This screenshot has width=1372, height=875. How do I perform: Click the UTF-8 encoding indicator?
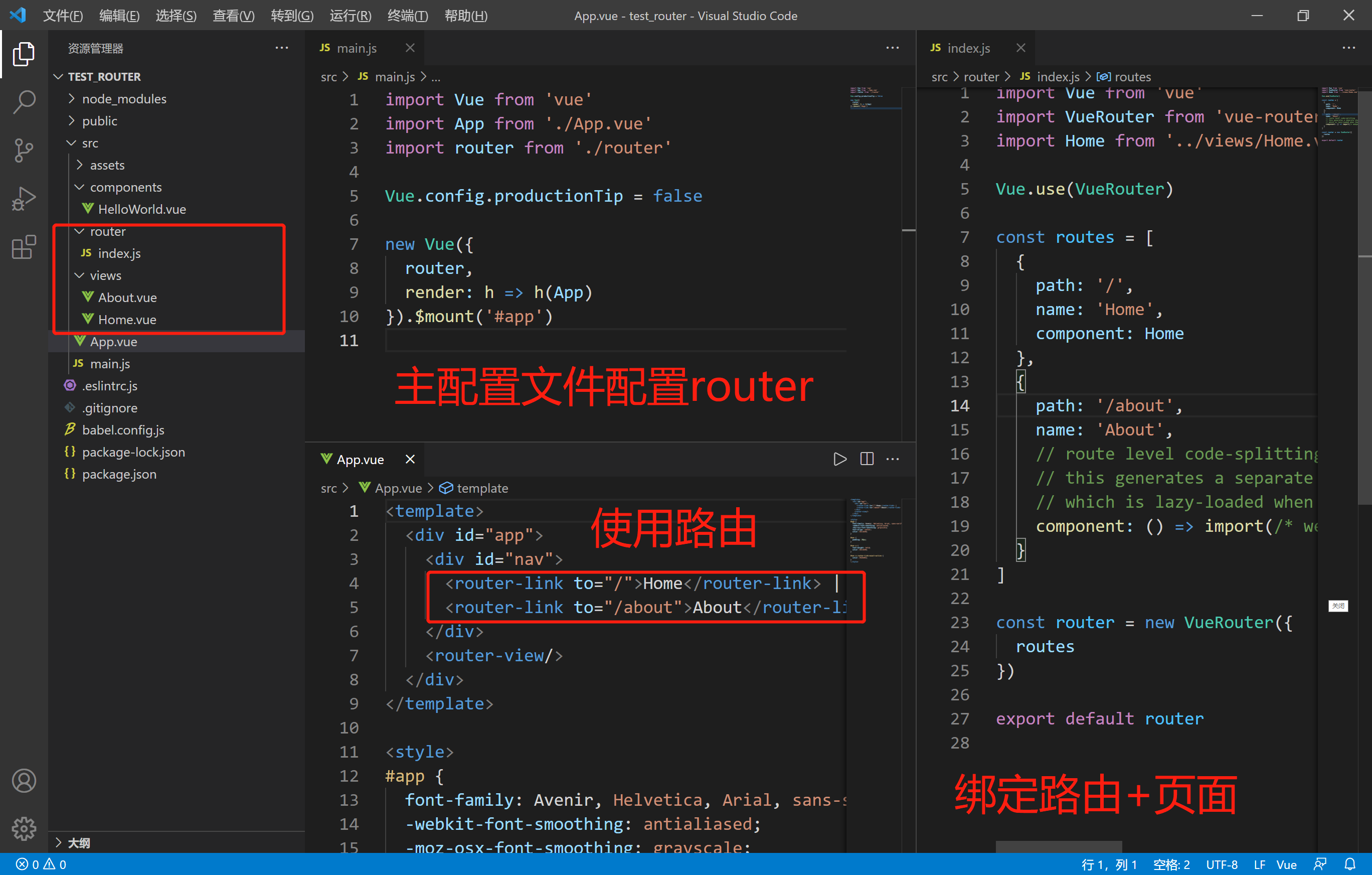coord(1221,864)
